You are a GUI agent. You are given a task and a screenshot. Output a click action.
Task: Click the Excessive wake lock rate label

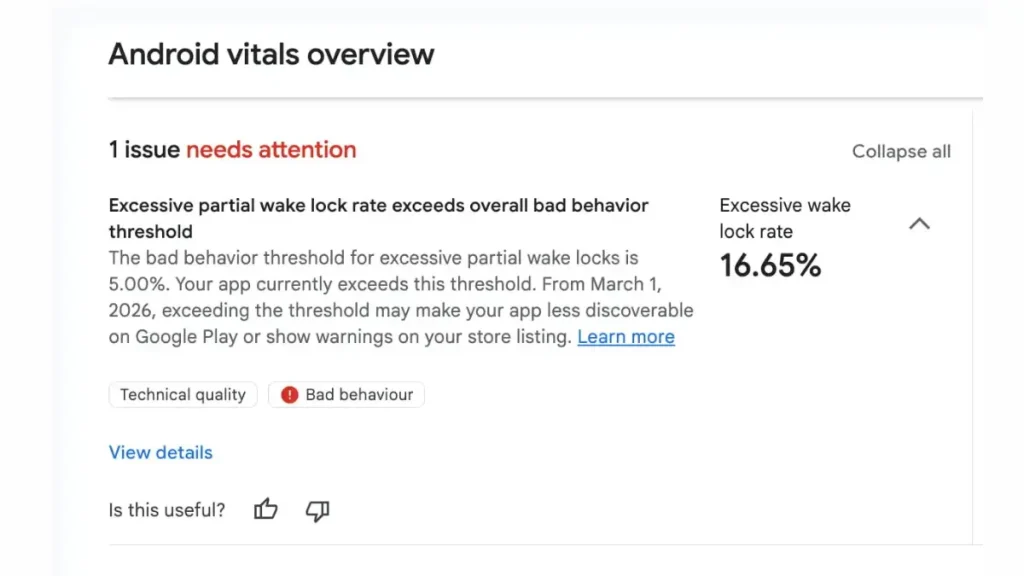coord(785,218)
